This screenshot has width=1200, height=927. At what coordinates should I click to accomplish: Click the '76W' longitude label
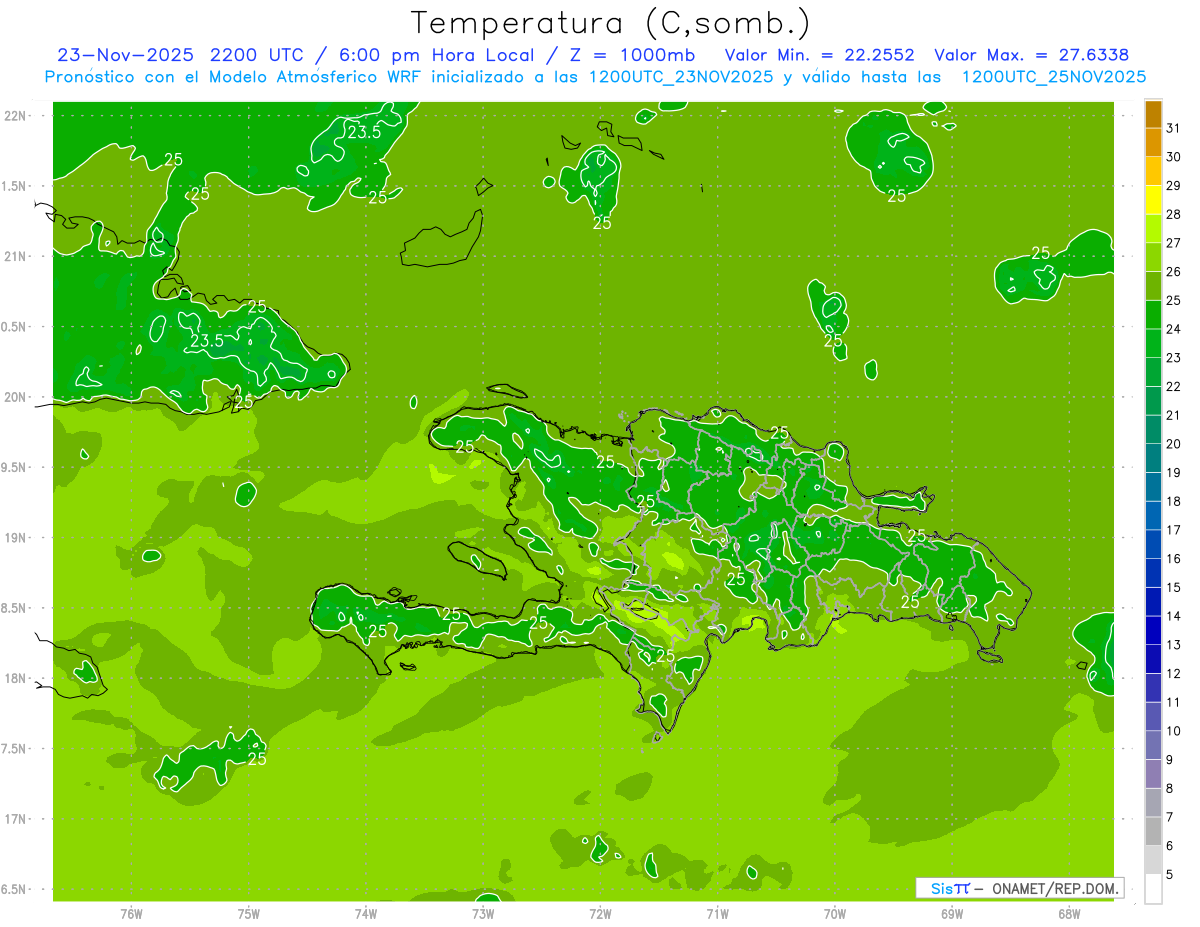click(131, 914)
